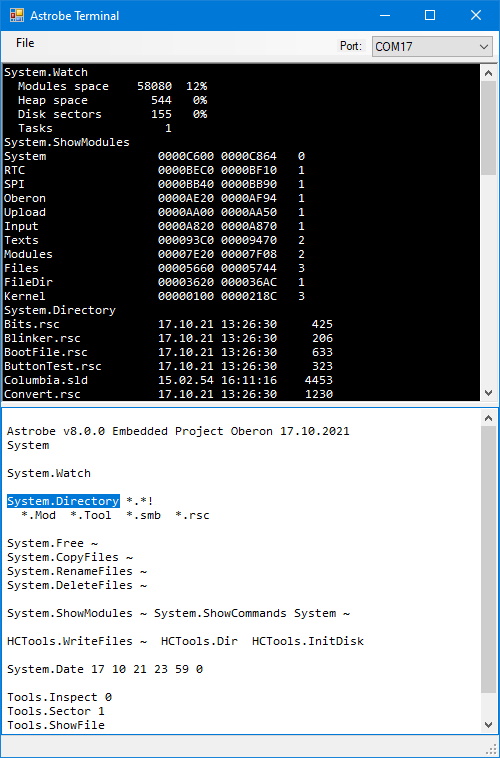Click the lower pane scroll-up arrow

pos(488,418)
